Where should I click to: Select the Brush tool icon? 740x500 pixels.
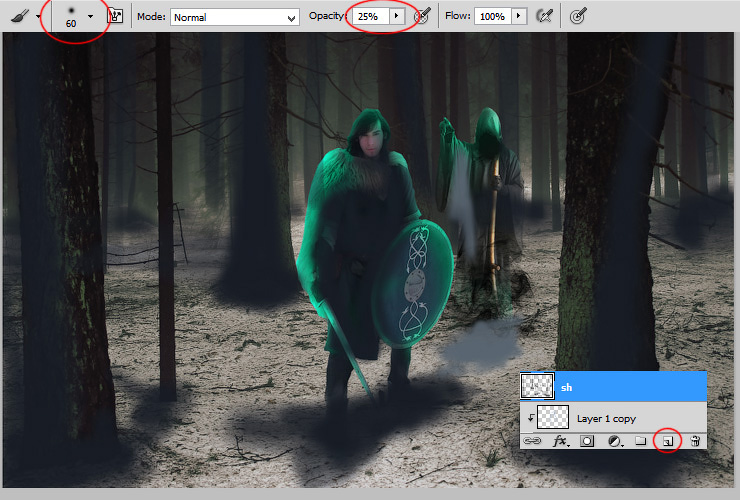[19, 17]
